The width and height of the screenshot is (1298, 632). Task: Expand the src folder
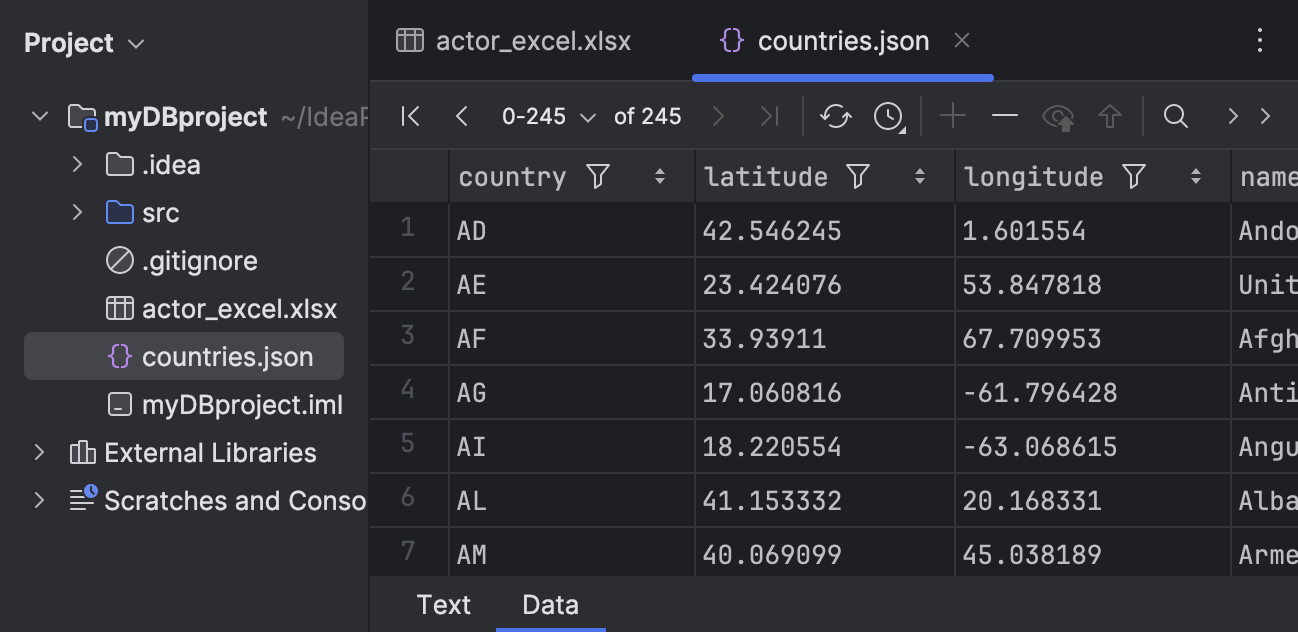(78, 212)
